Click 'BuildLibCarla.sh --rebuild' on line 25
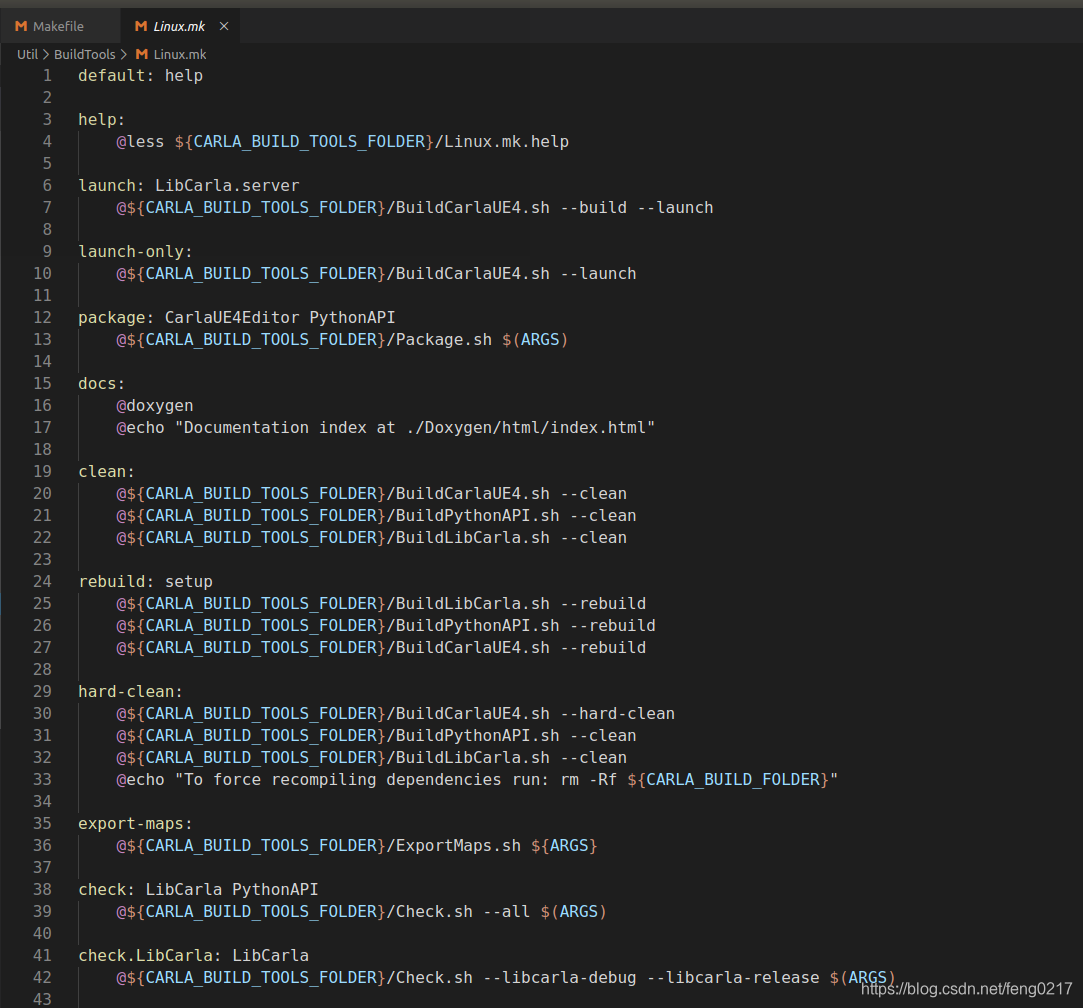Screen dimensions: 1083x1008 (x=521, y=604)
